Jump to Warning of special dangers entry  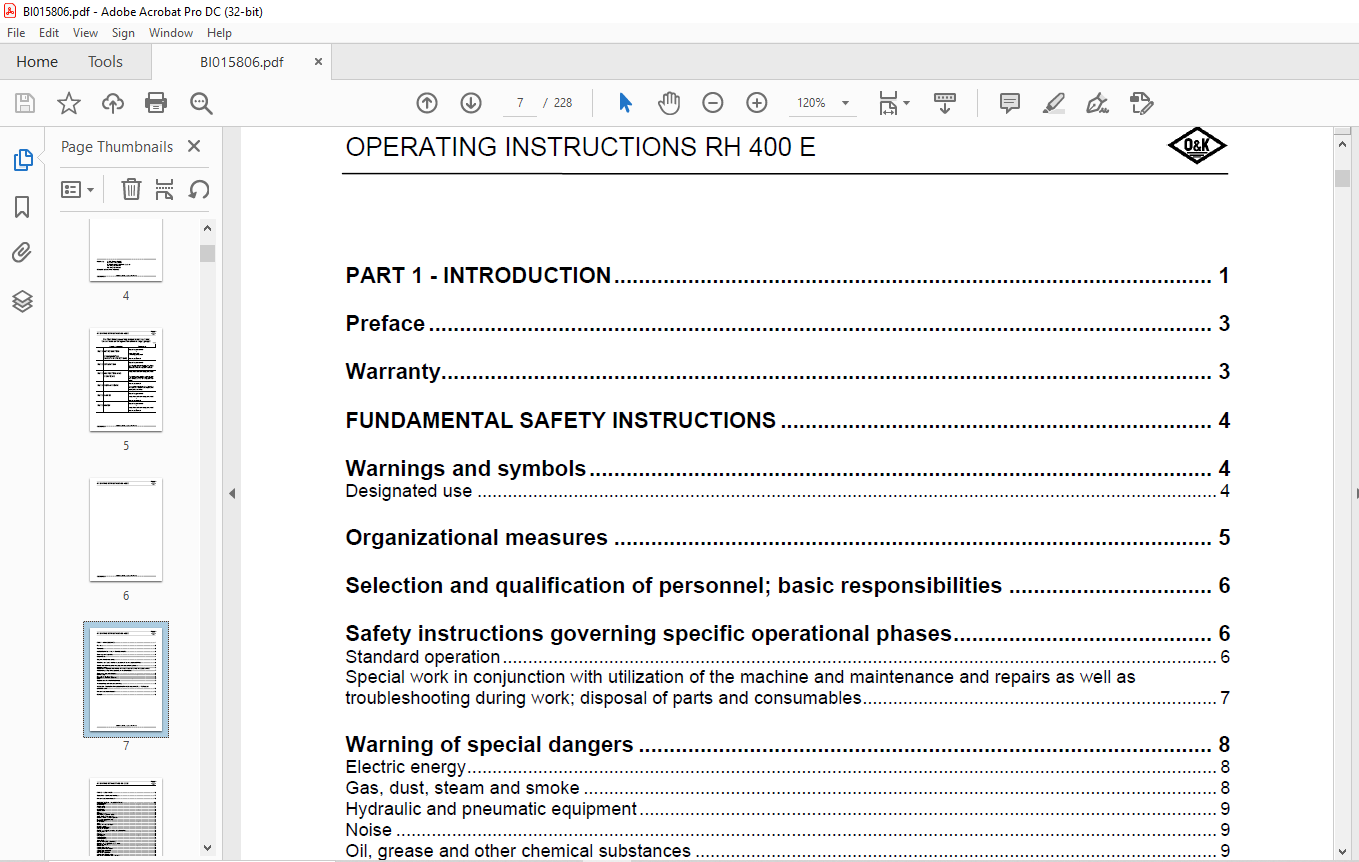point(787,745)
